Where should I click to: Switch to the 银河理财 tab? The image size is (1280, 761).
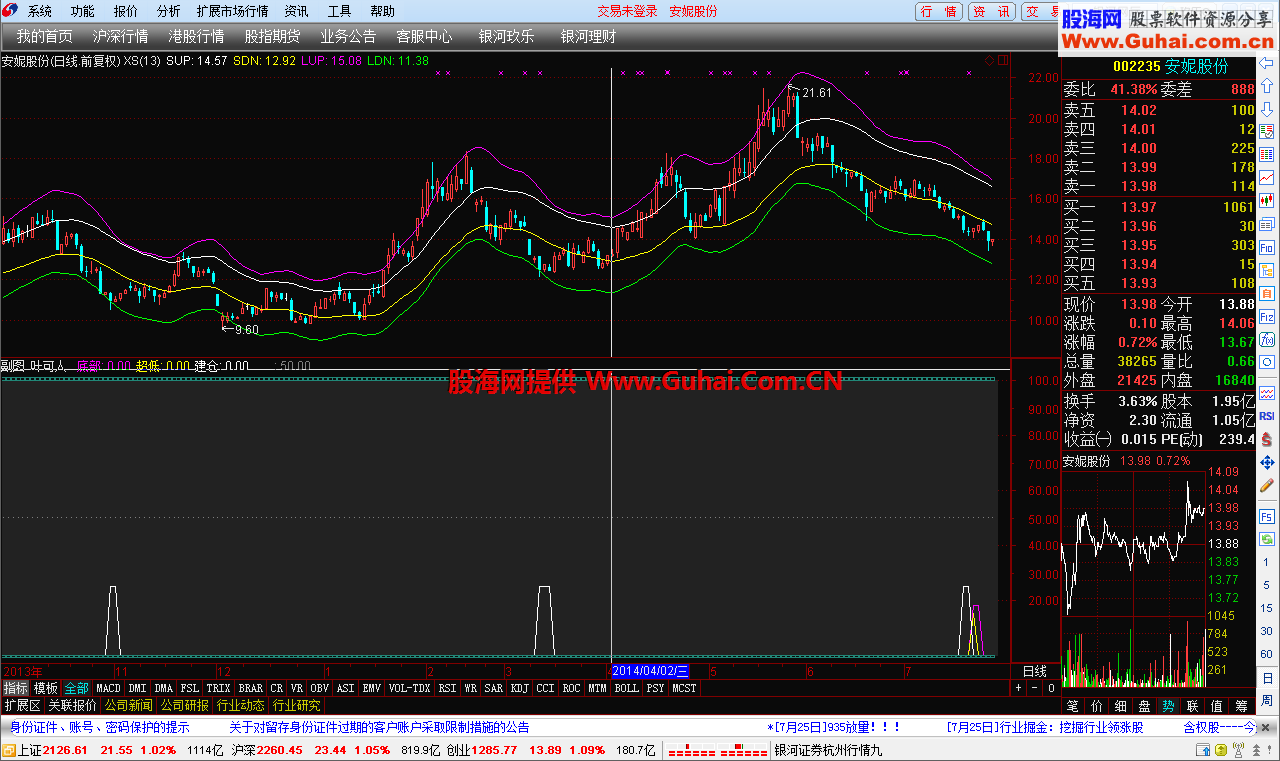click(x=589, y=36)
